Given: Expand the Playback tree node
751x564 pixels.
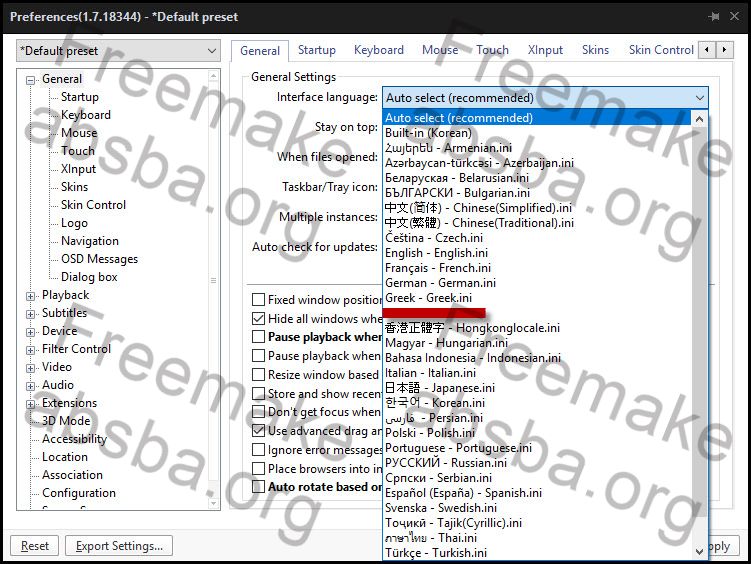Looking at the screenshot, I should [31, 296].
